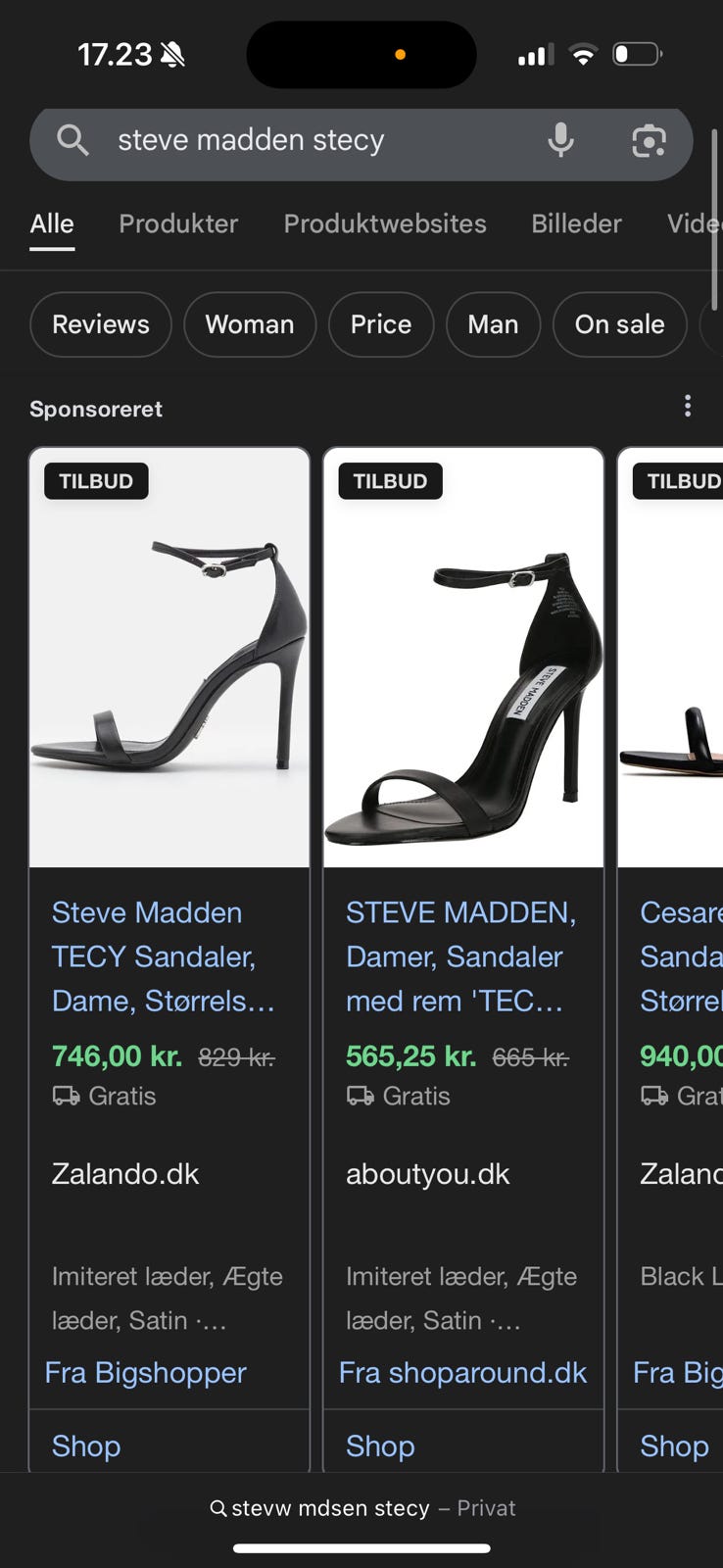Viewport: 723px width, 1568px height.
Task: Open Steve Madden TECY Sandaler Zalando link
Action: 164,955
